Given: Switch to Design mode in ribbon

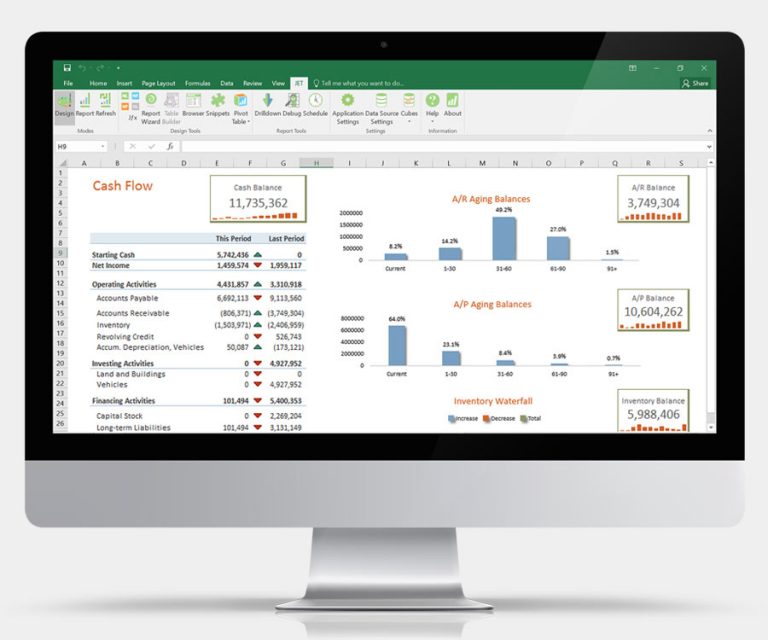Looking at the screenshot, I should coord(63,105).
